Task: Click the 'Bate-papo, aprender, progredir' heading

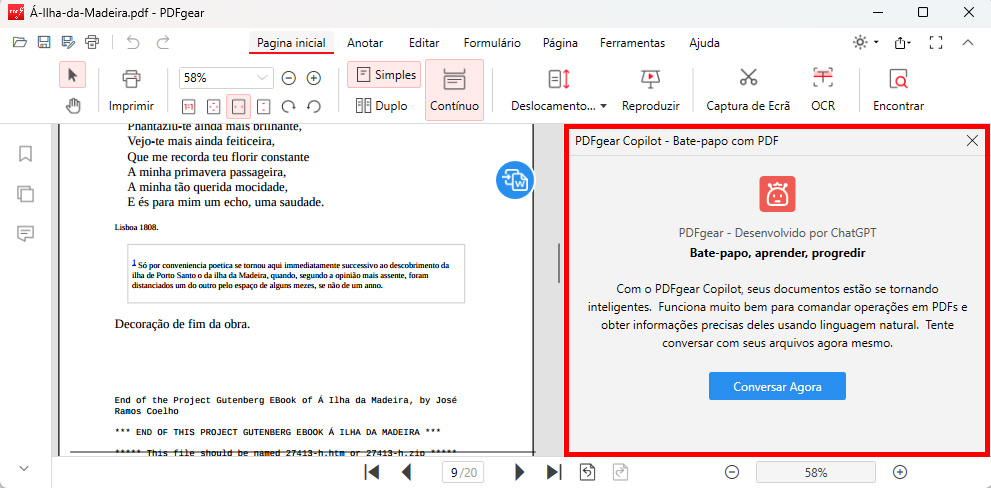Action: point(777,253)
